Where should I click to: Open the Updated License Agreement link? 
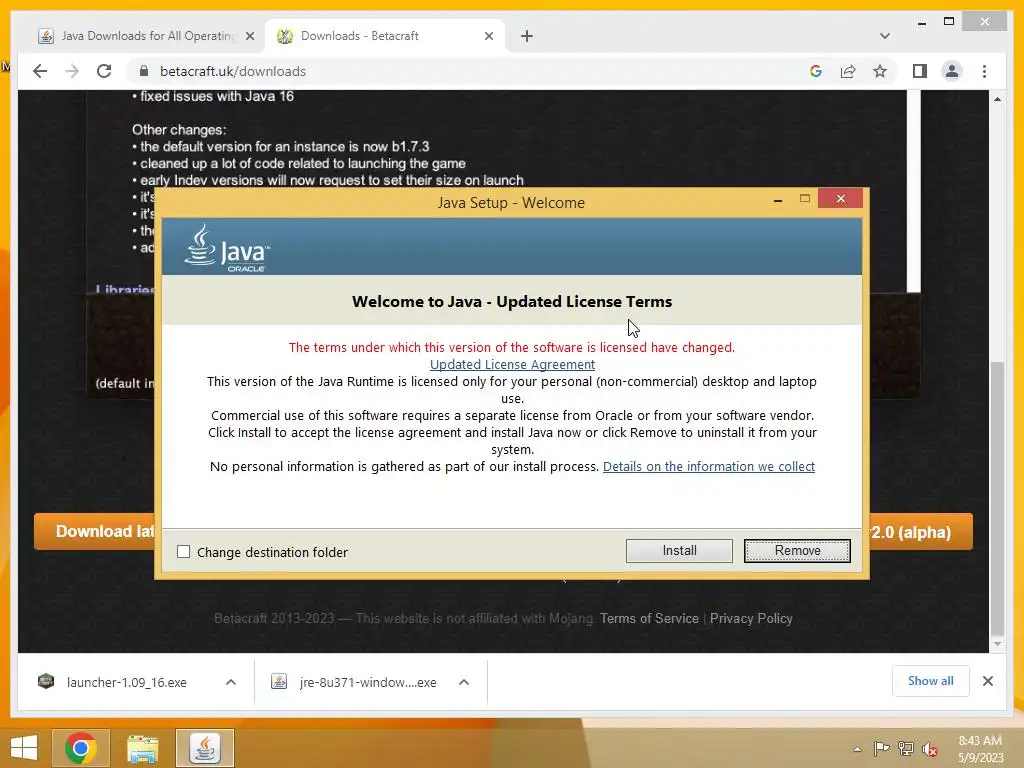click(x=512, y=364)
